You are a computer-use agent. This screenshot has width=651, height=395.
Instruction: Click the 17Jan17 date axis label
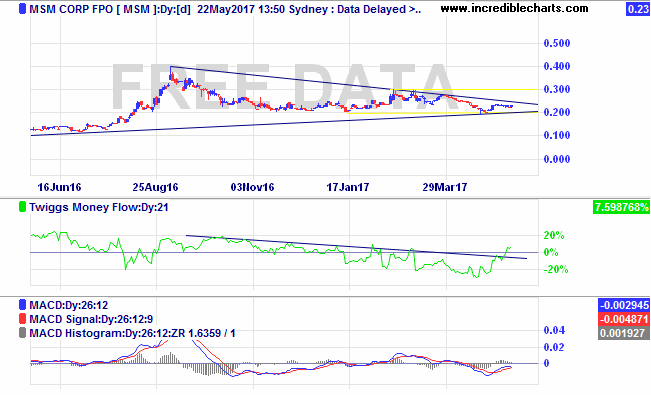(x=348, y=187)
